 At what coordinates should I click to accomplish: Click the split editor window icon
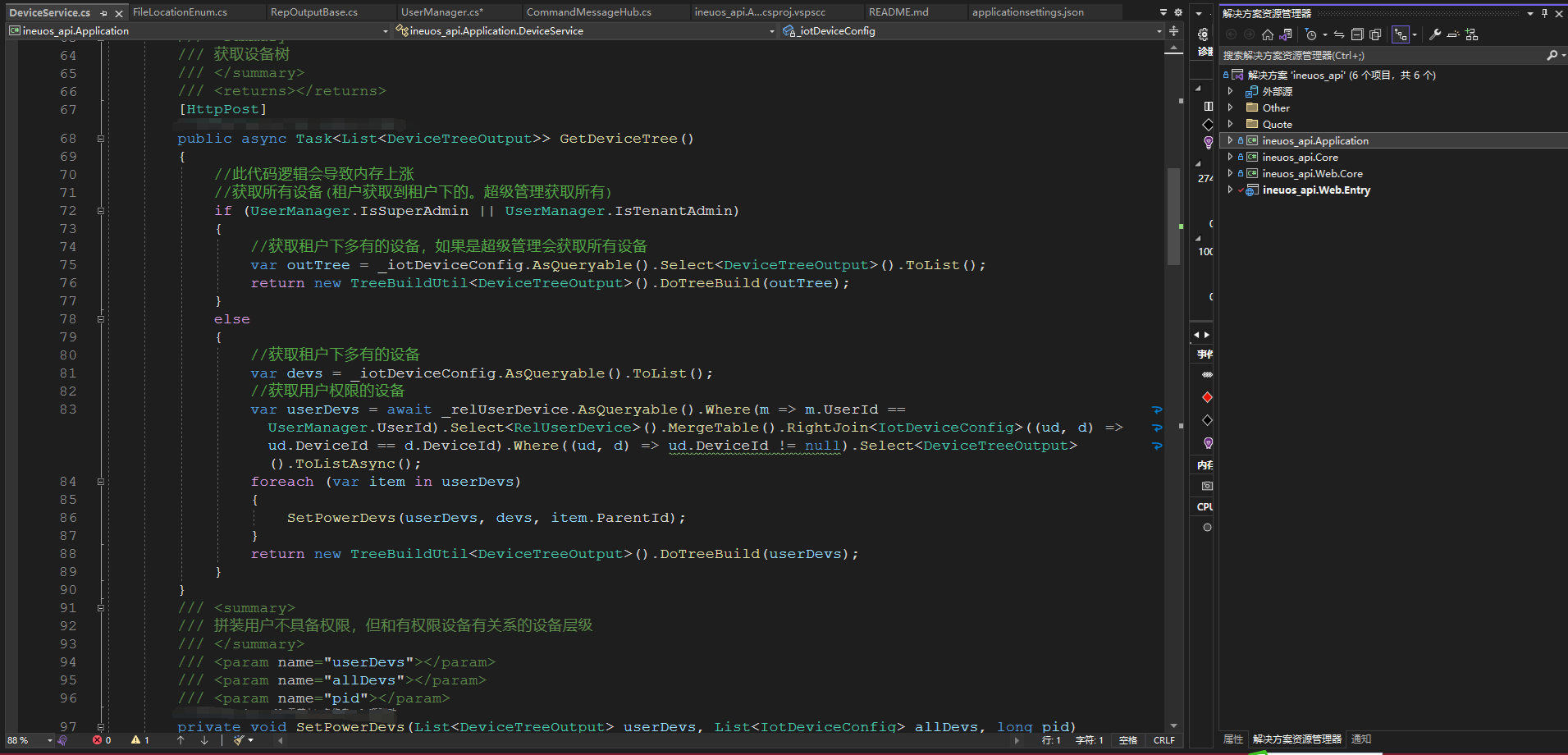[x=1174, y=30]
